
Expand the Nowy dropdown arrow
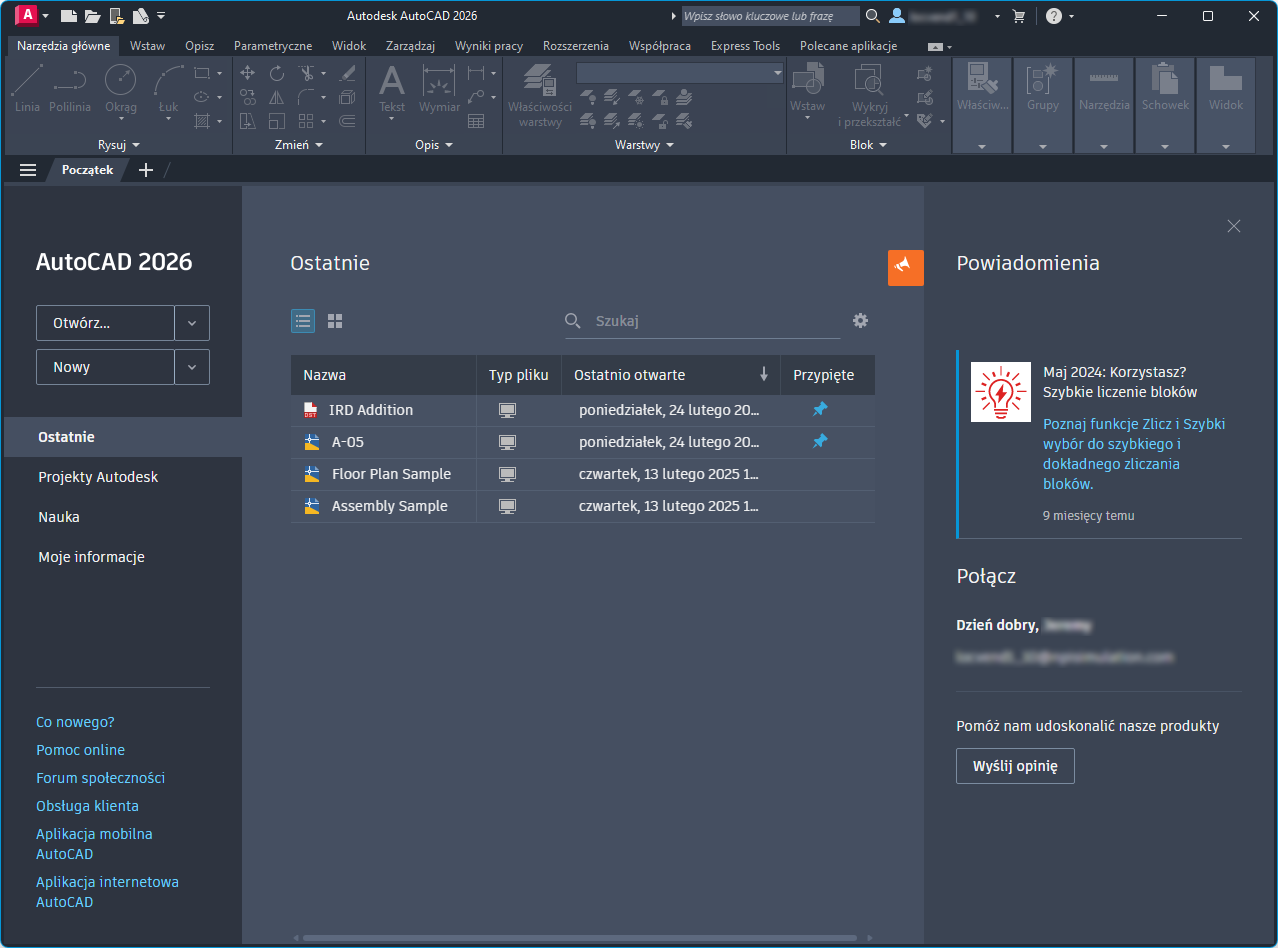193,367
